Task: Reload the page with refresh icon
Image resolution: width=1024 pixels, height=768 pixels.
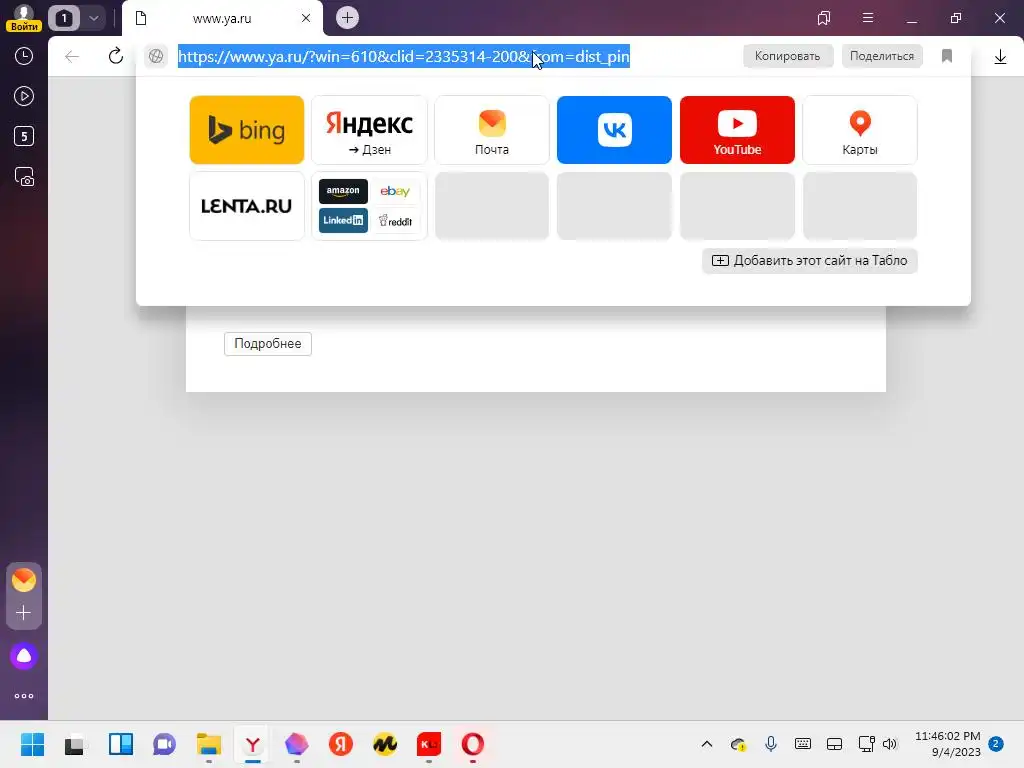Action: (116, 56)
